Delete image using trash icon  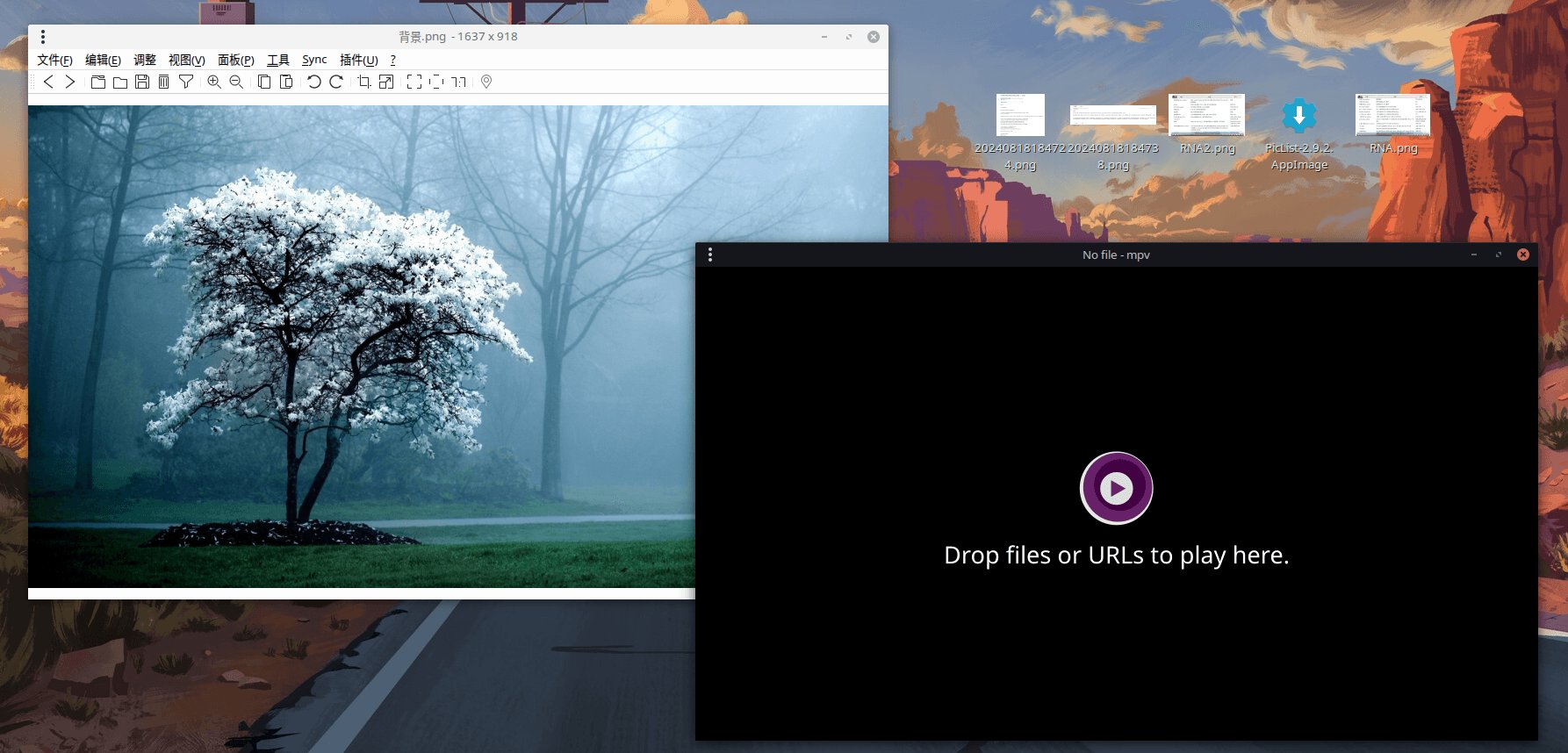[163, 82]
